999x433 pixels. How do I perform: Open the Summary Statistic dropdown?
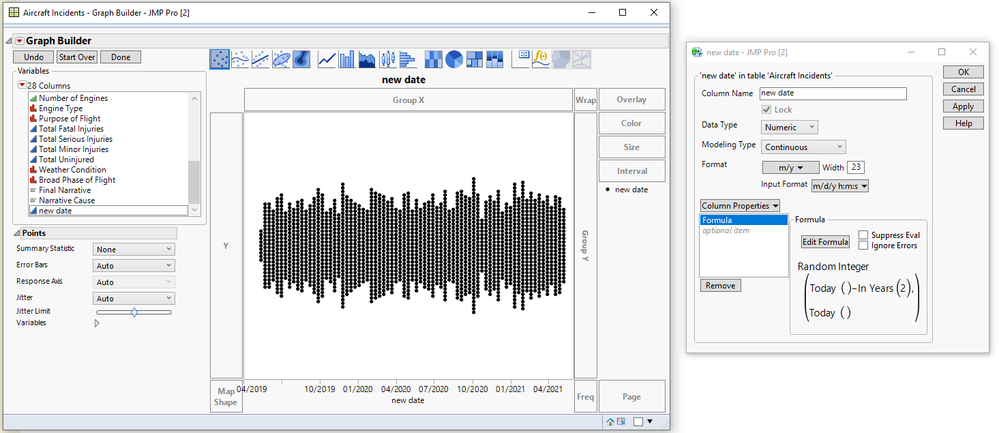tap(133, 250)
